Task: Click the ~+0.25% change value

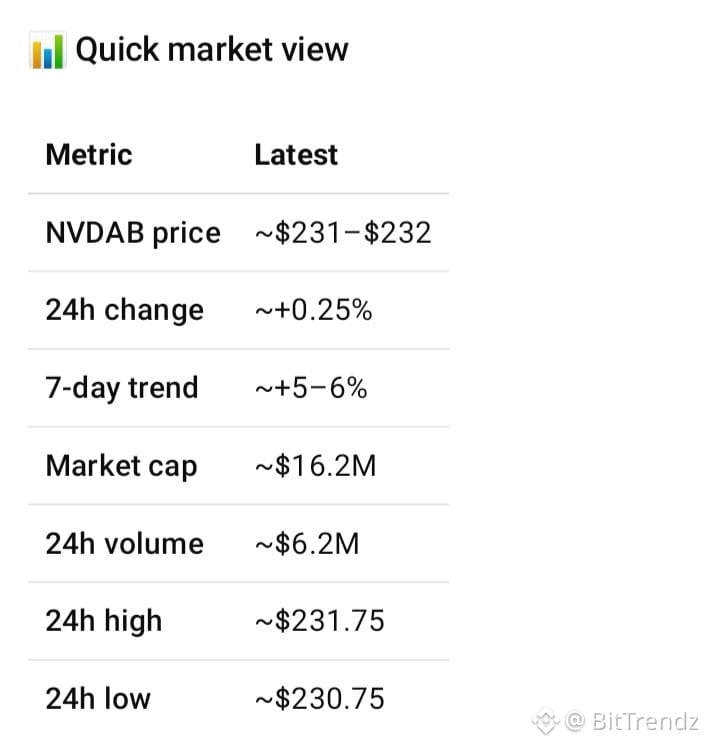Action: click(314, 310)
